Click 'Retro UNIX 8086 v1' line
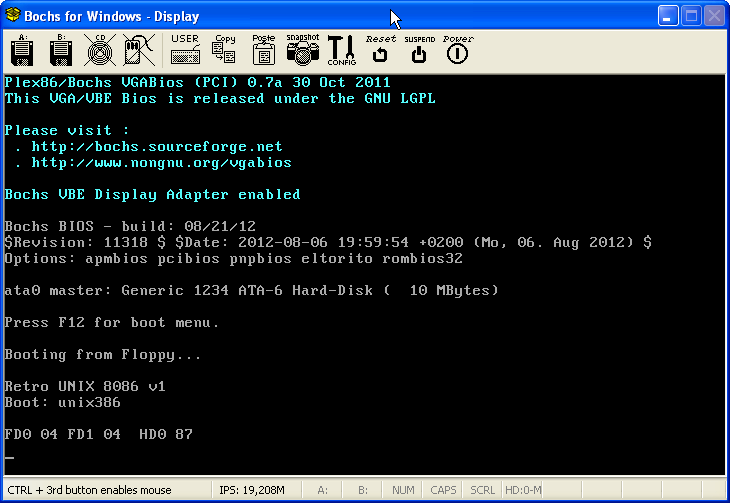The height and width of the screenshot is (503, 730). [x=85, y=386]
